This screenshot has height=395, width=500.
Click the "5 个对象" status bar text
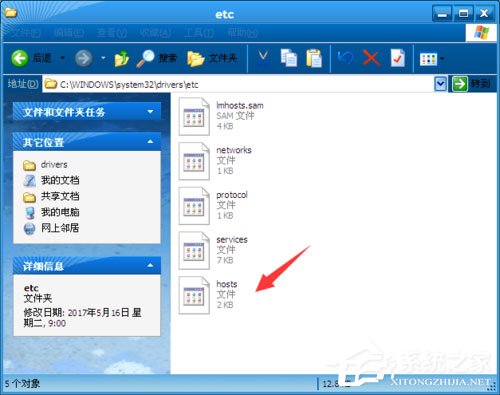[x=22, y=384]
